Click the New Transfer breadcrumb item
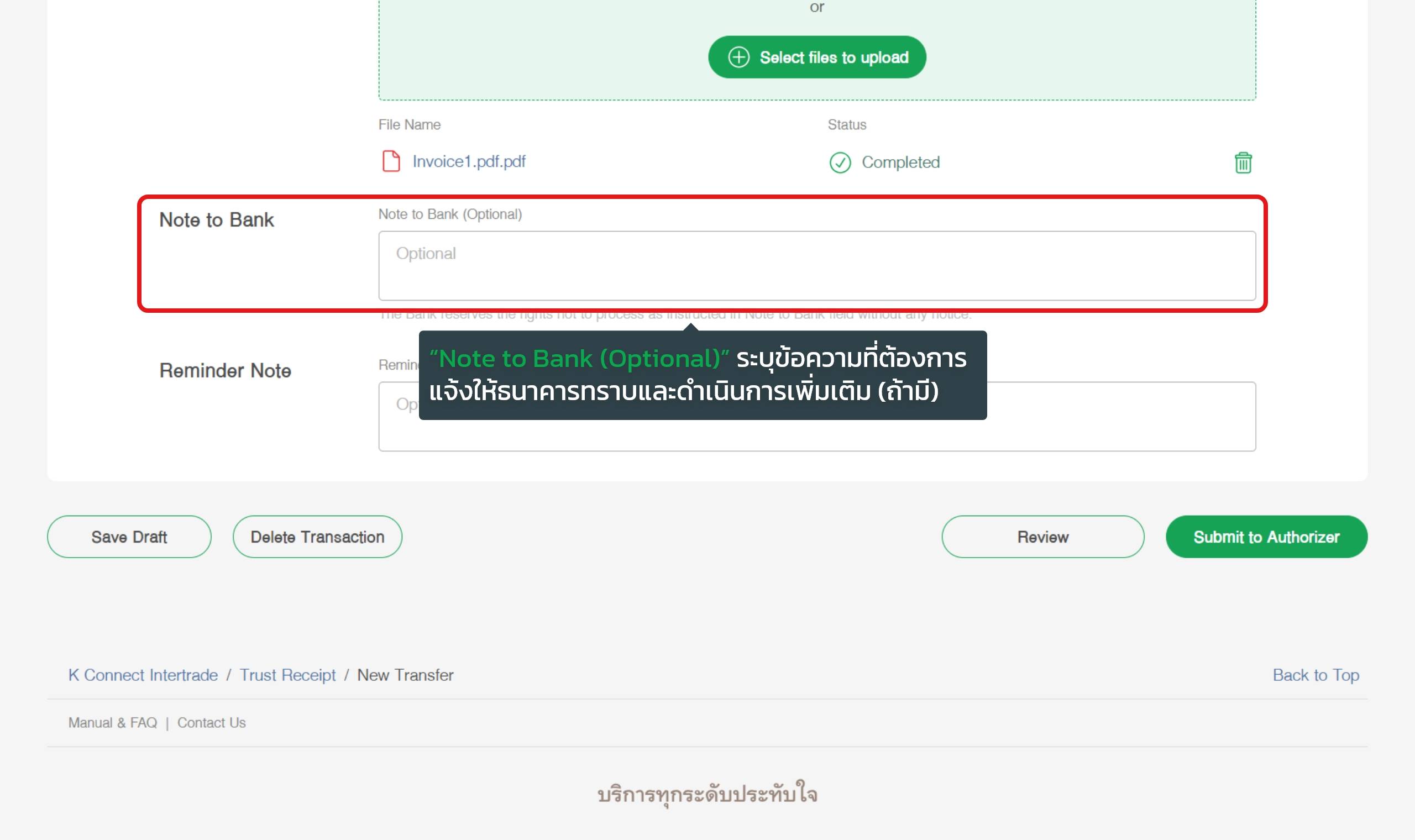Viewport: 1415px width, 840px height. (405, 675)
